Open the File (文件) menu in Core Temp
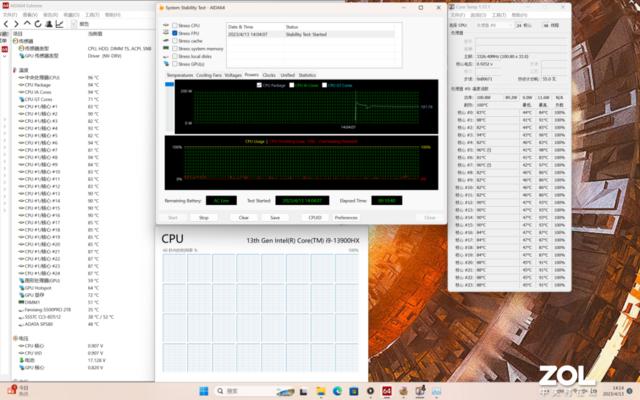Screen dimensions: 640x400 (457, 15)
